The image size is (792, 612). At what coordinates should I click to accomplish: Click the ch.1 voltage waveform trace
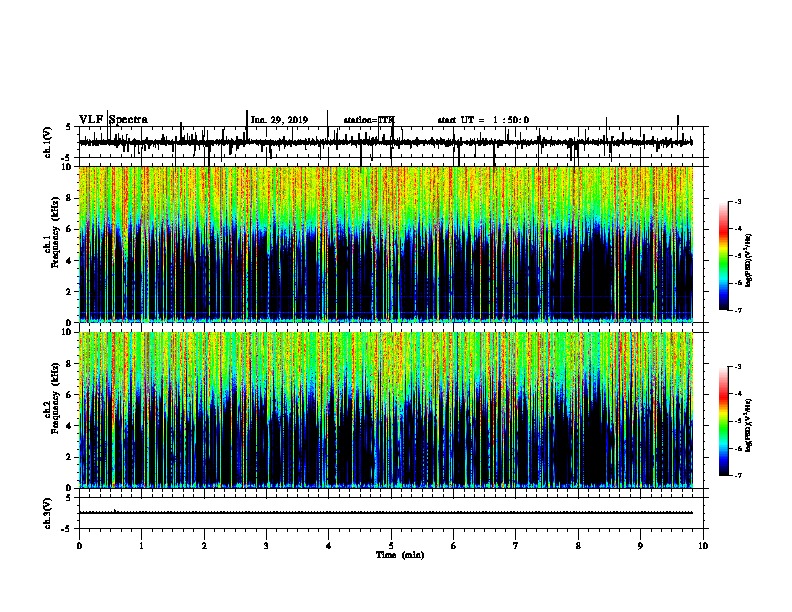pos(386,143)
